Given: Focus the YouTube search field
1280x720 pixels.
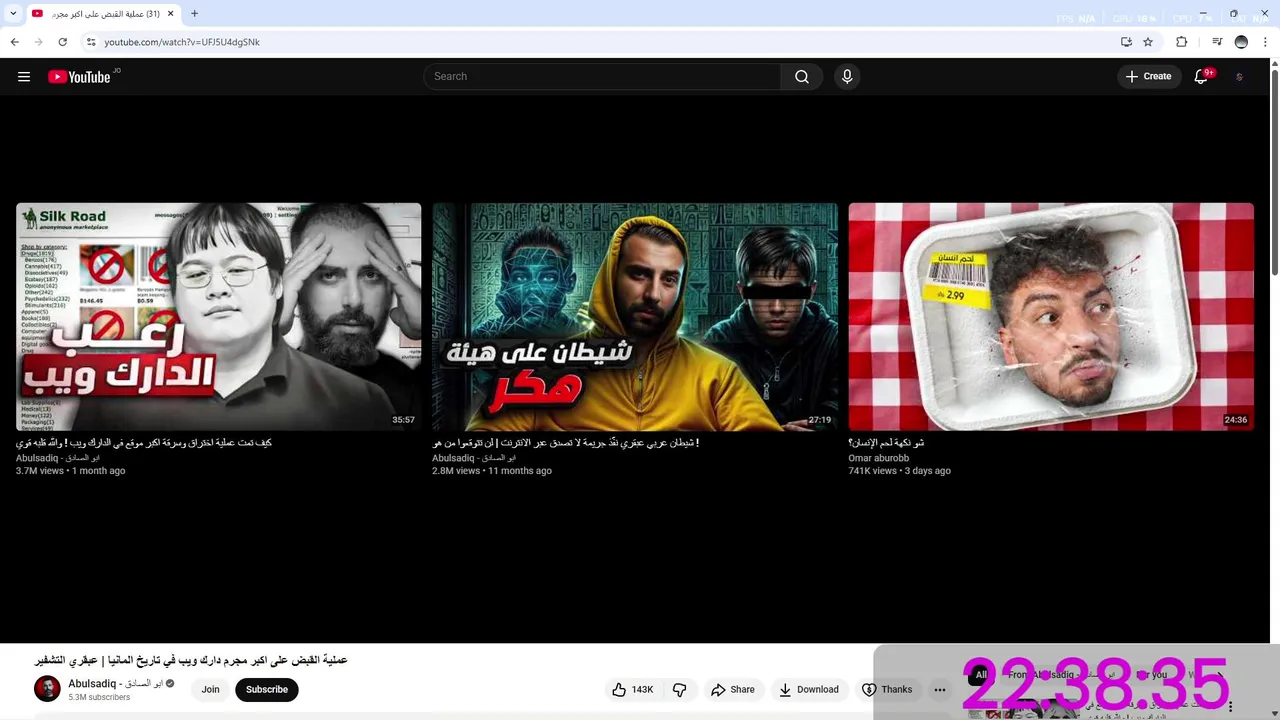Looking at the screenshot, I should (603, 77).
